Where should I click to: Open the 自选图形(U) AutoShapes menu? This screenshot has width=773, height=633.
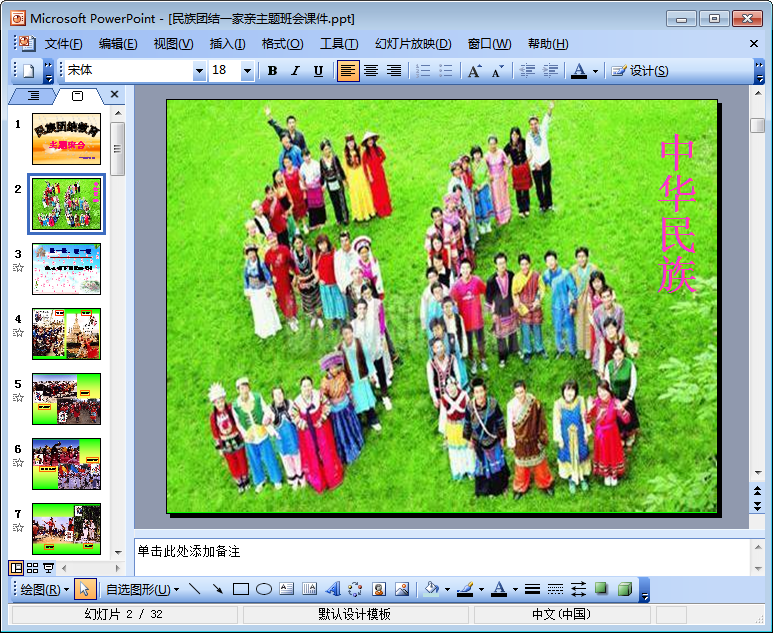point(142,589)
